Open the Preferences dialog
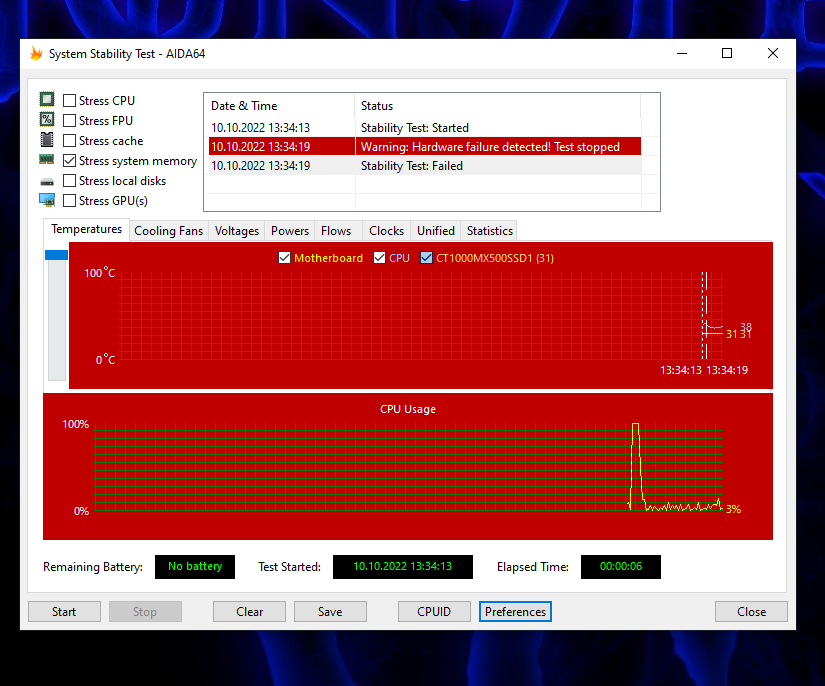This screenshot has height=686, width=825. [516, 612]
